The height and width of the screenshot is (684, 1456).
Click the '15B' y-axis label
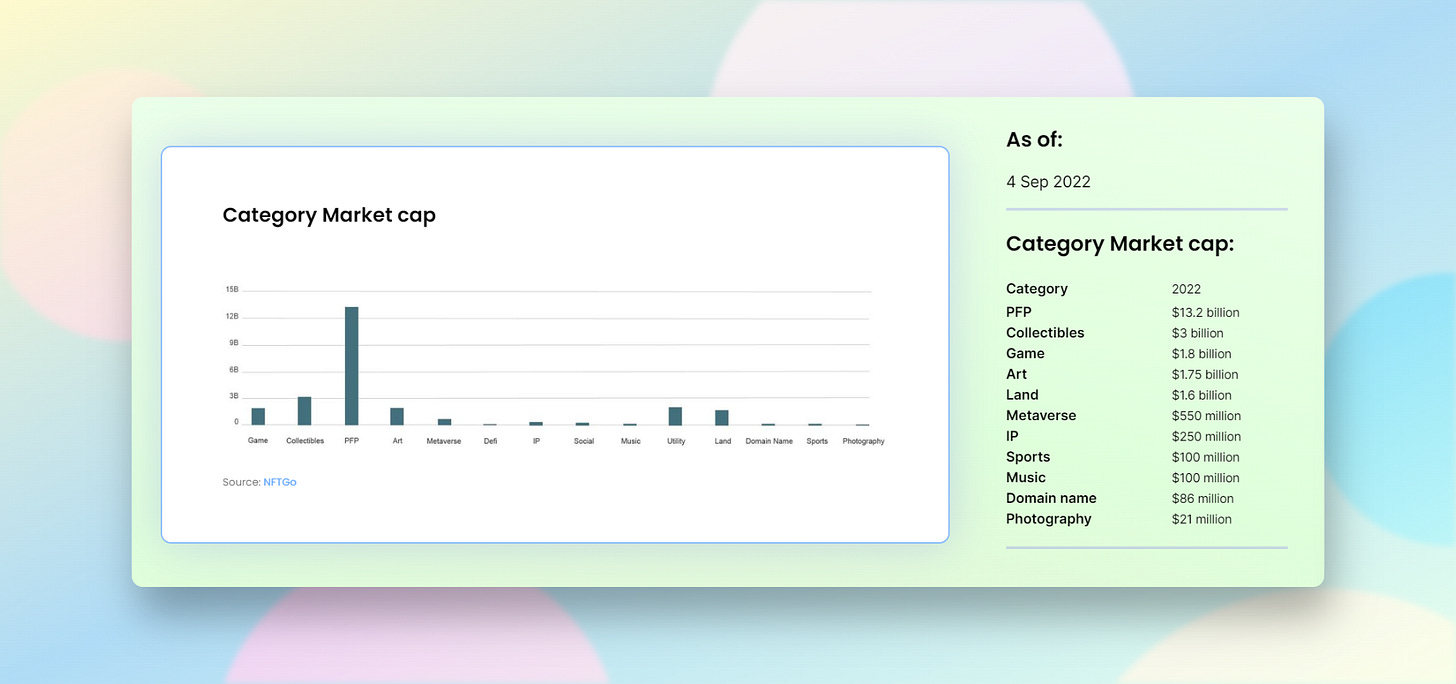(x=232, y=289)
